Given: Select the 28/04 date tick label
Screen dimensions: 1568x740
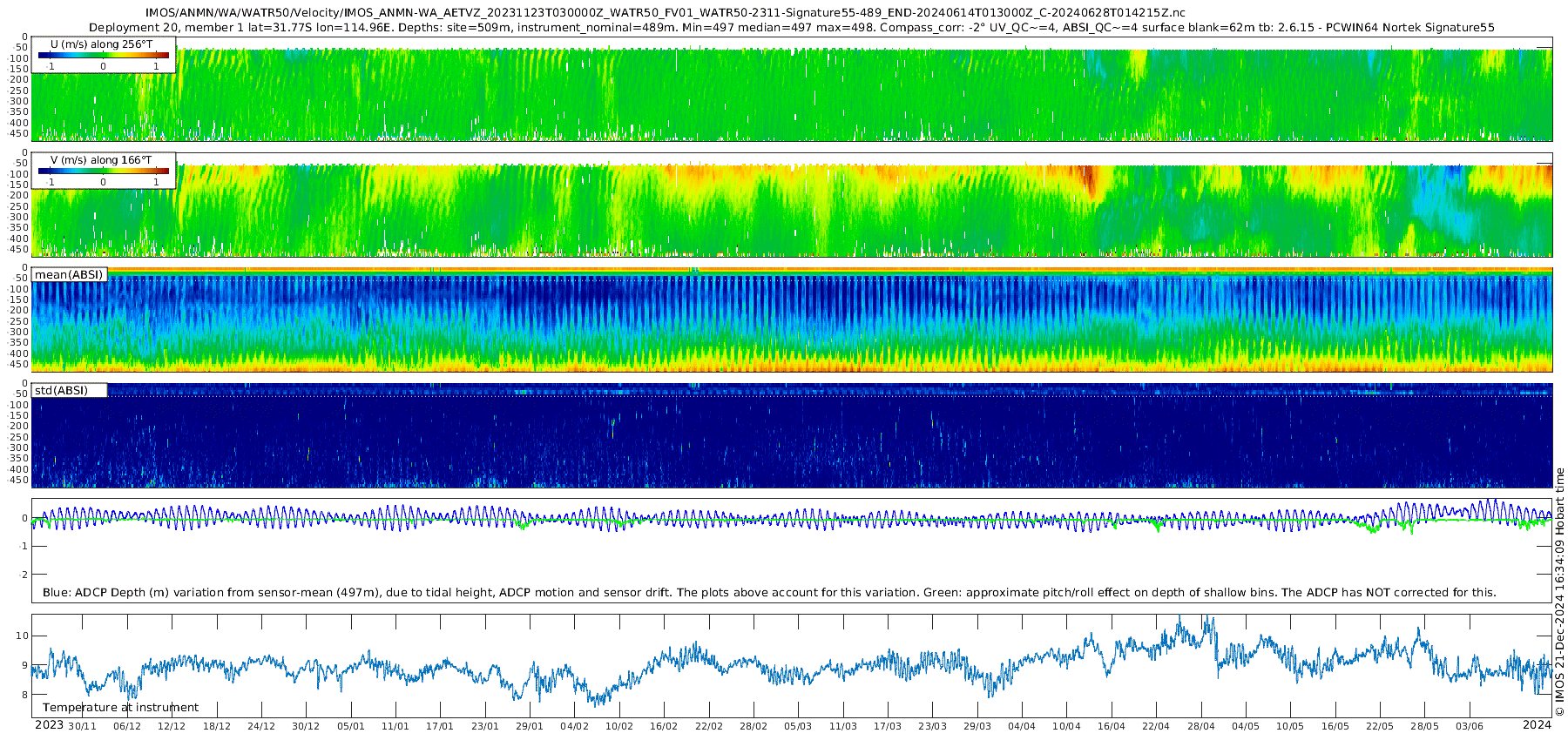Looking at the screenshot, I should coord(1200,727).
